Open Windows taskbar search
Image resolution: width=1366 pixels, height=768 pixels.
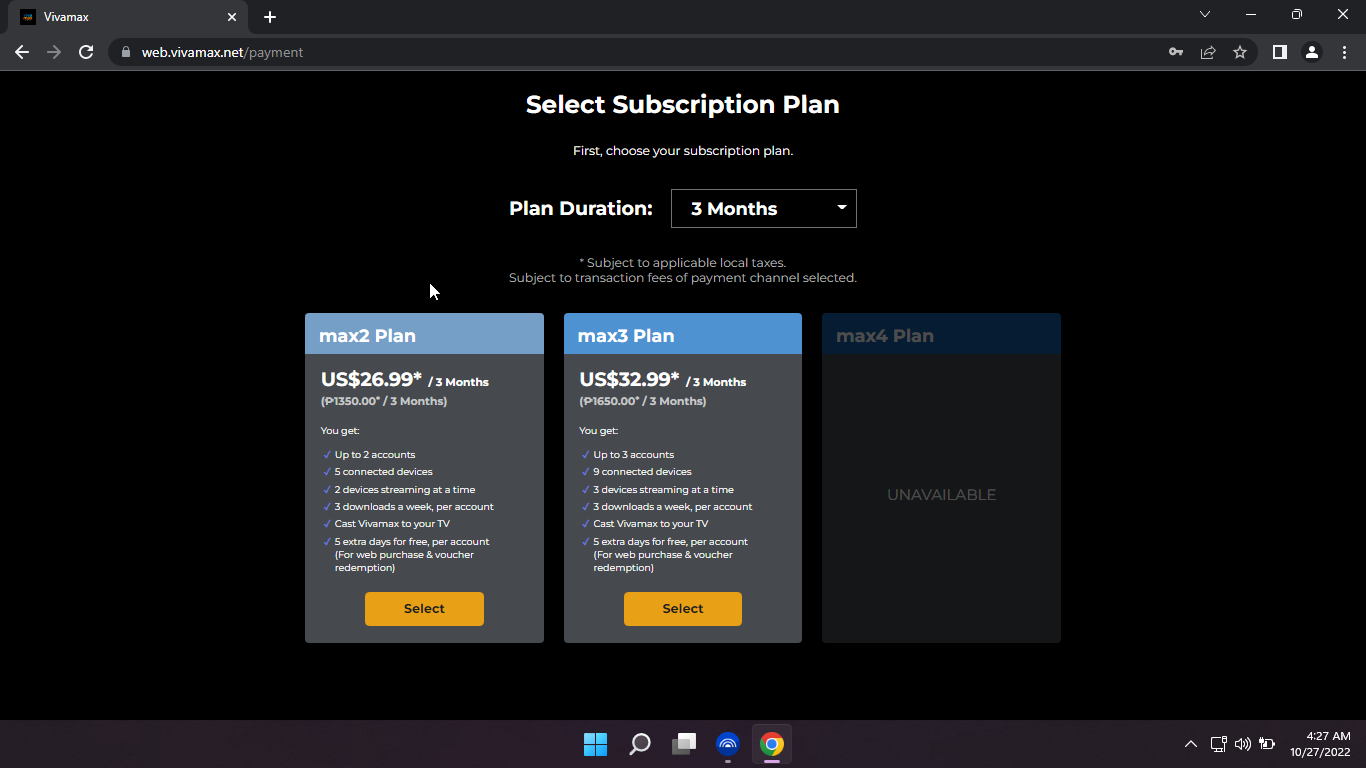click(x=639, y=744)
